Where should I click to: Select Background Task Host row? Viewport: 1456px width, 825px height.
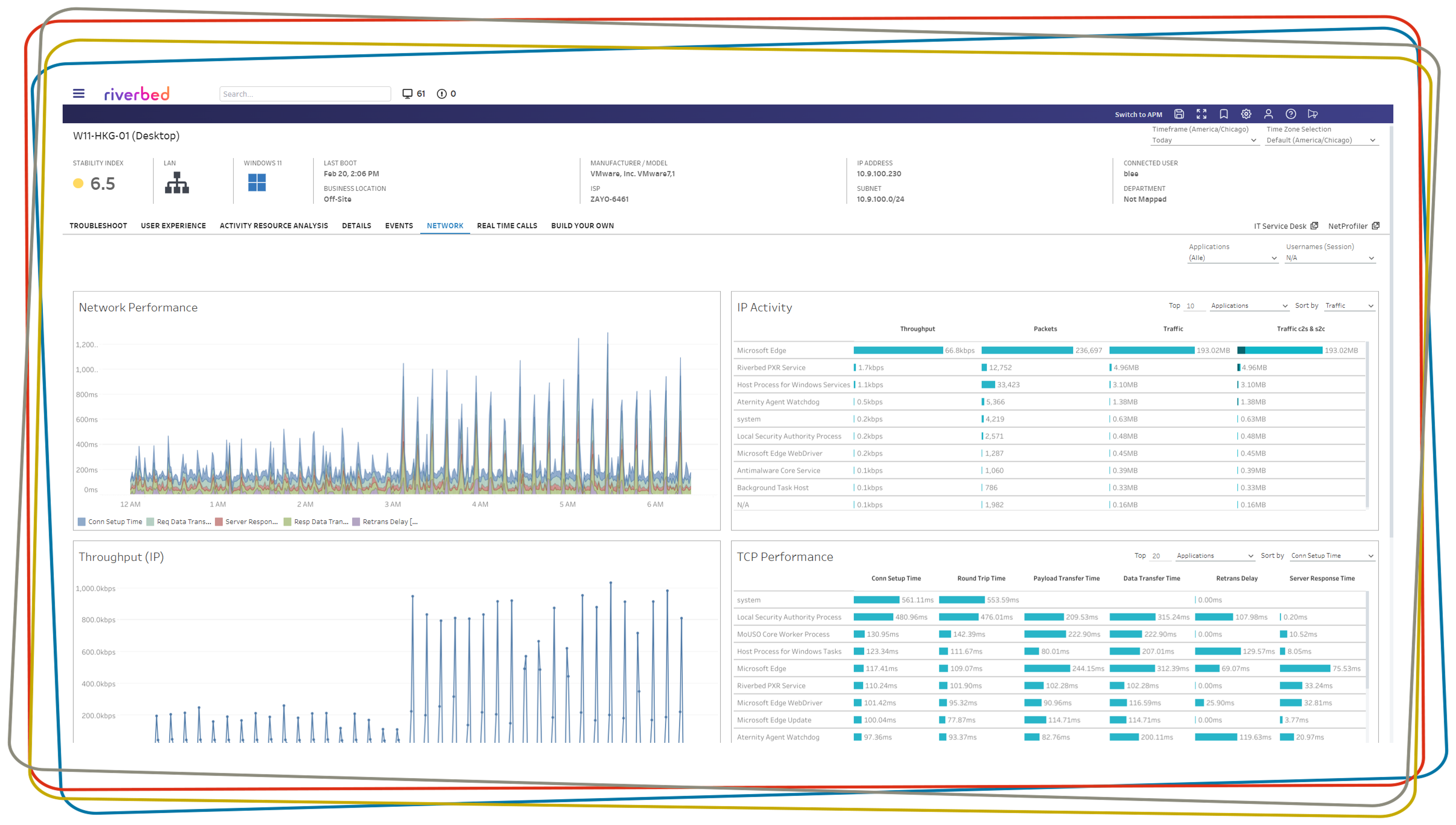[x=1049, y=487]
